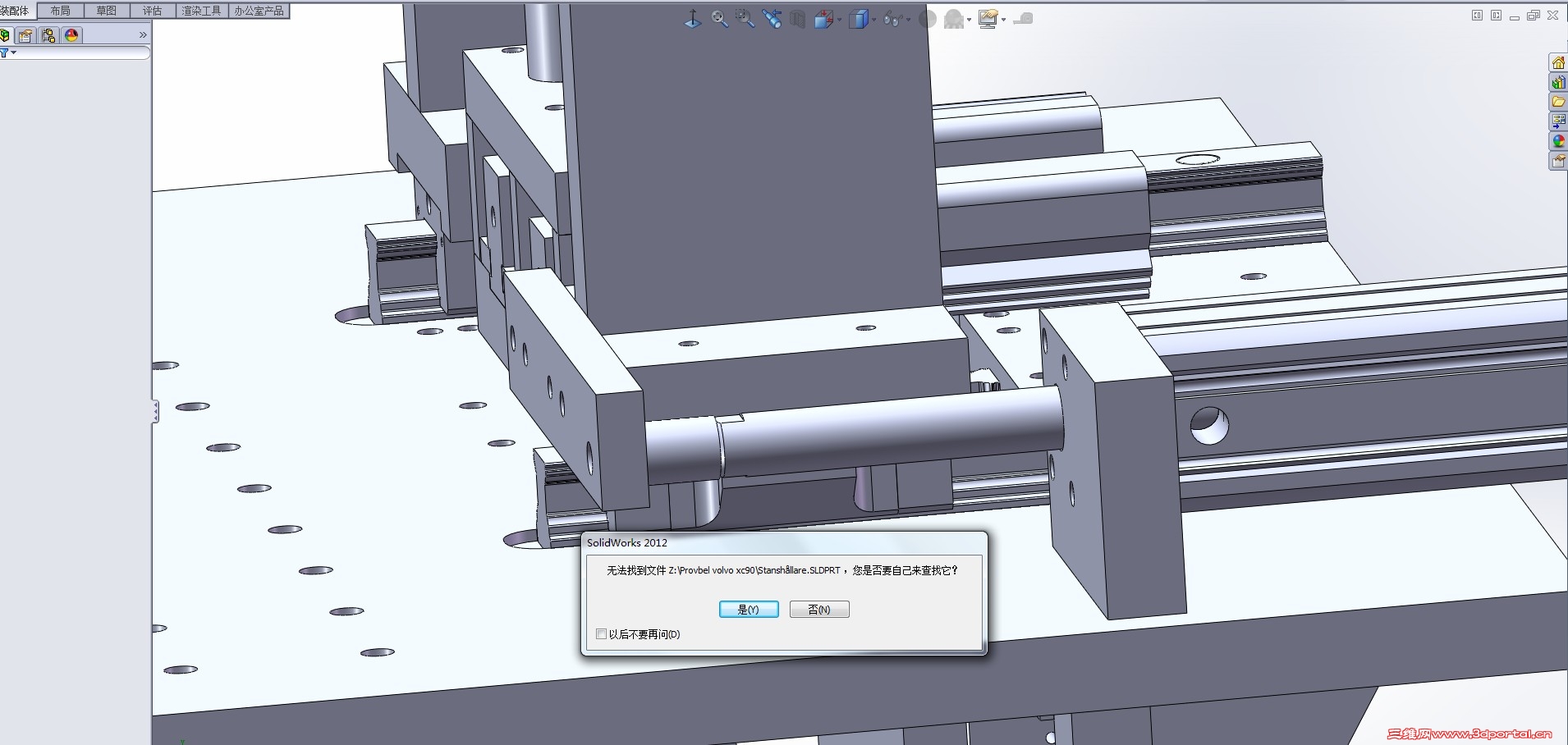Open the PropertyManager tab
The image size is (1568, 745).
coord(25,35)
